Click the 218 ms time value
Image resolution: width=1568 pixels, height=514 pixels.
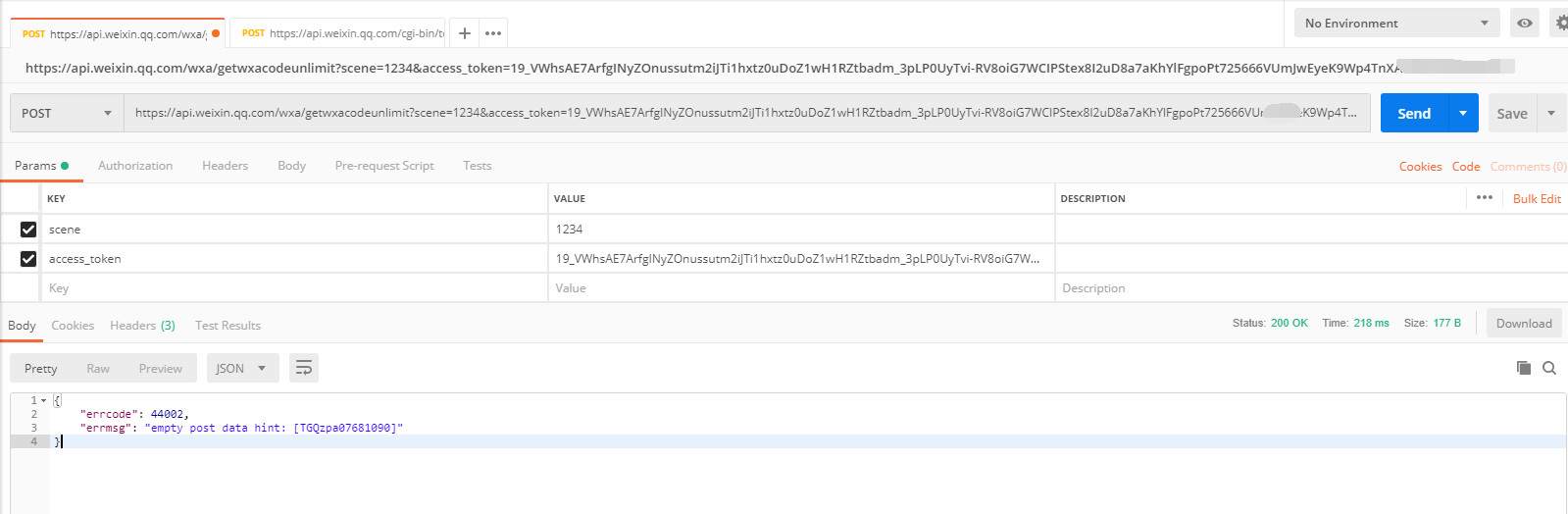tap(1371, 323)
